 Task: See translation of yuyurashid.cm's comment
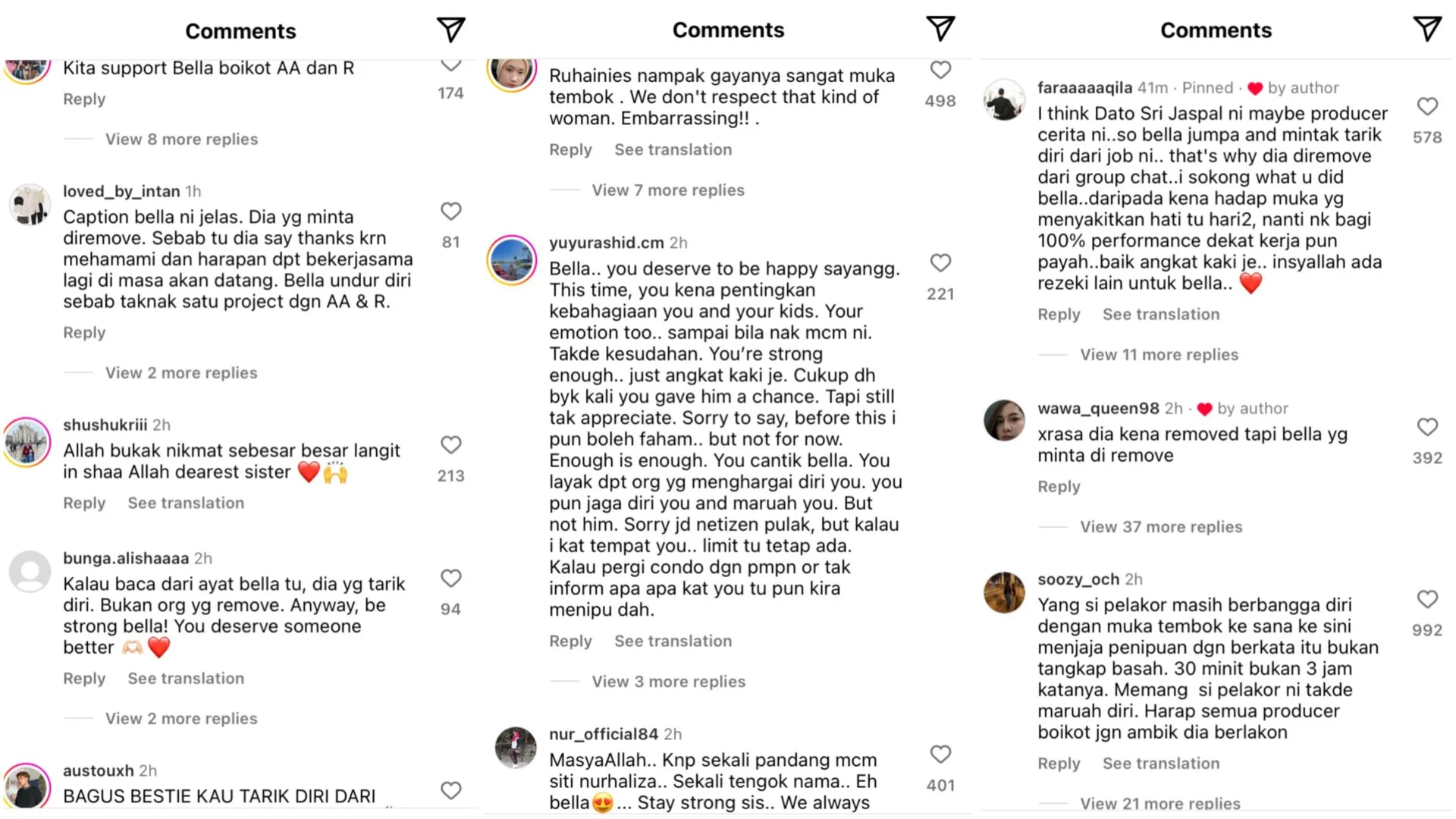click(673, 642)
